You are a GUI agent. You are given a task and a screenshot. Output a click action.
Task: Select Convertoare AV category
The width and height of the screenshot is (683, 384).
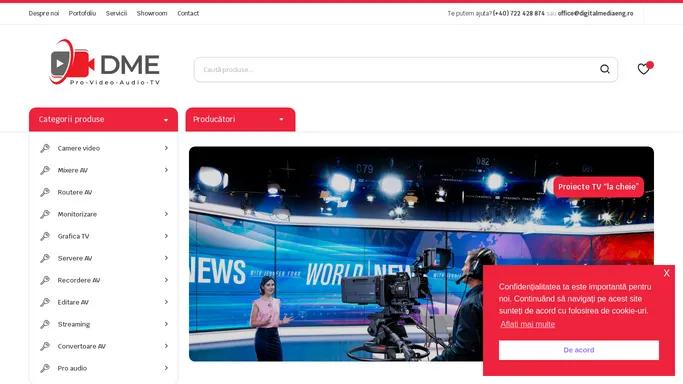[82, 346]
